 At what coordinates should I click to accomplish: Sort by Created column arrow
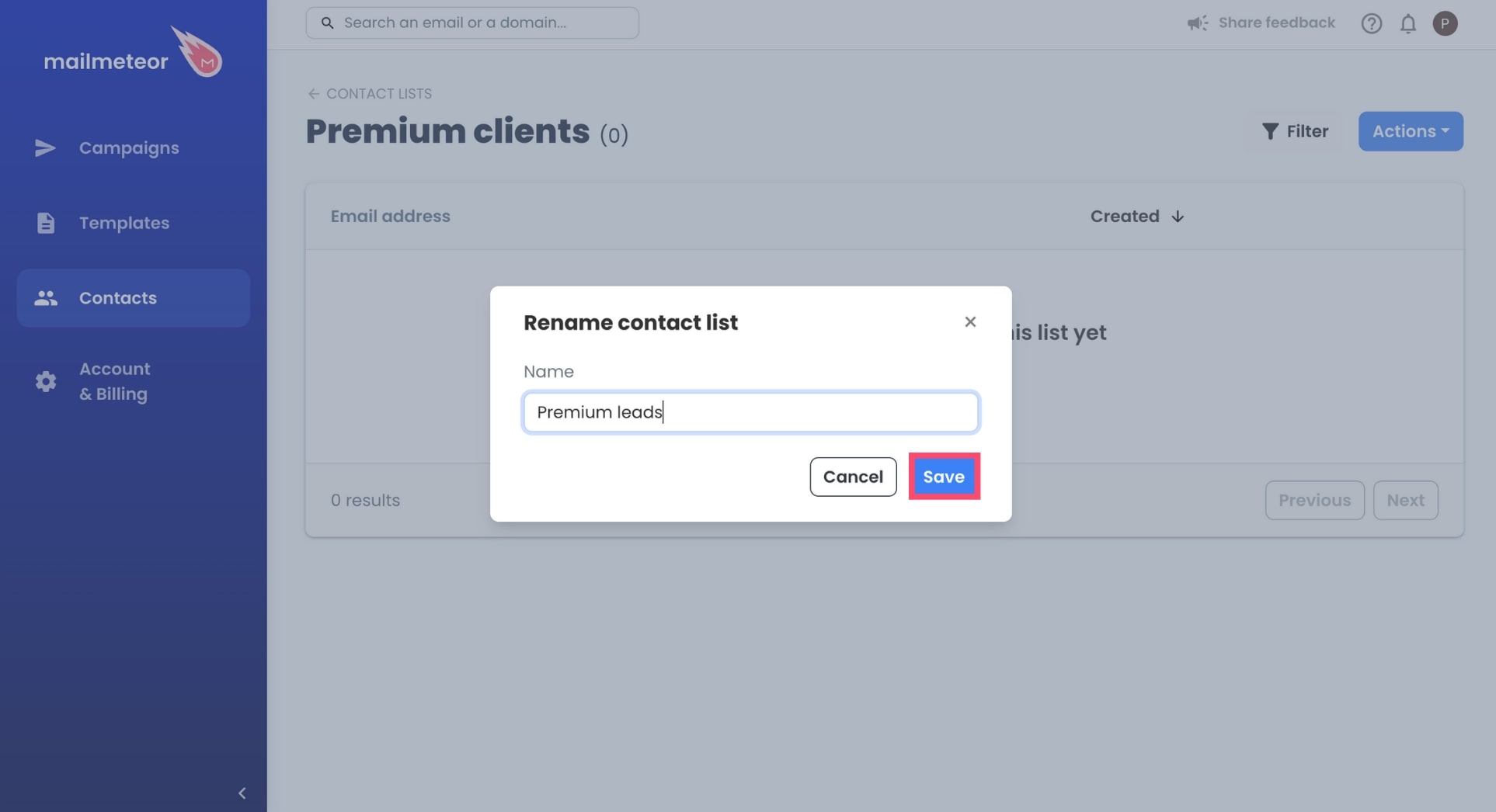coord(1178,217)
